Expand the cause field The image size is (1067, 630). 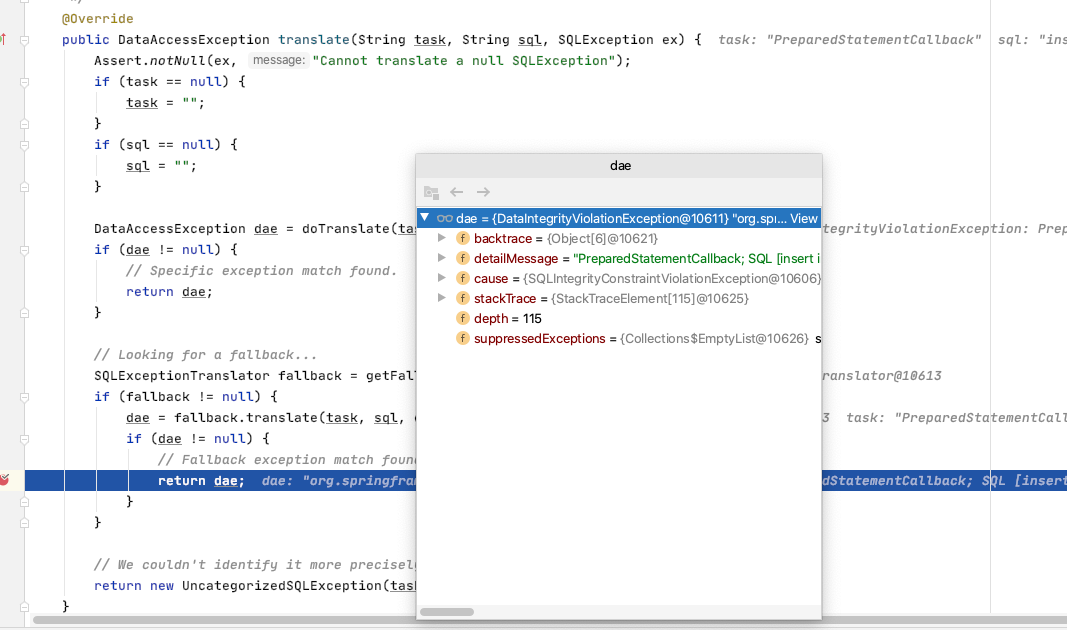[x=442, y=278]
